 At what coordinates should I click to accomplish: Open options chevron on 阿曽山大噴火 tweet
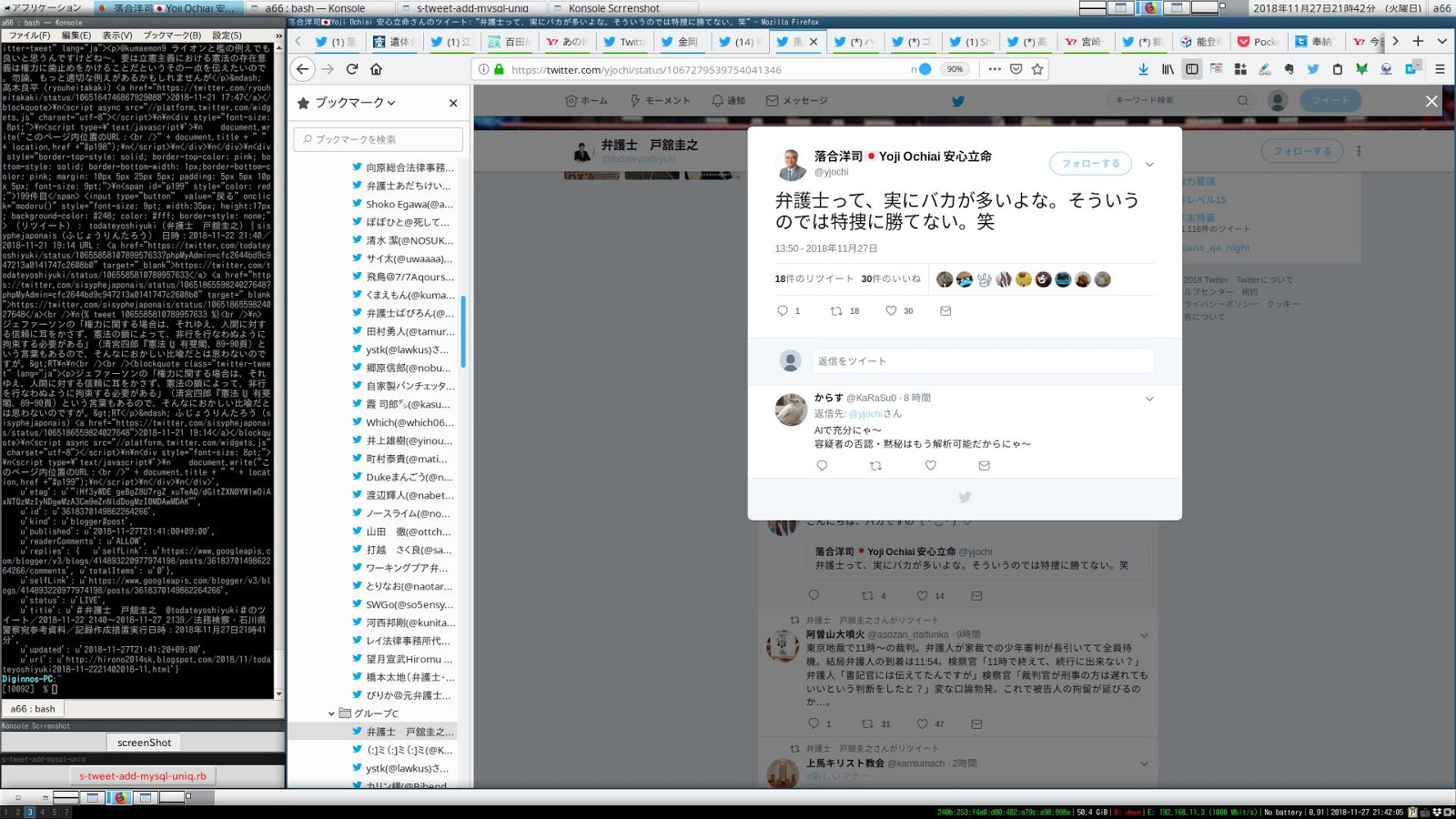tap(1144, 635)
